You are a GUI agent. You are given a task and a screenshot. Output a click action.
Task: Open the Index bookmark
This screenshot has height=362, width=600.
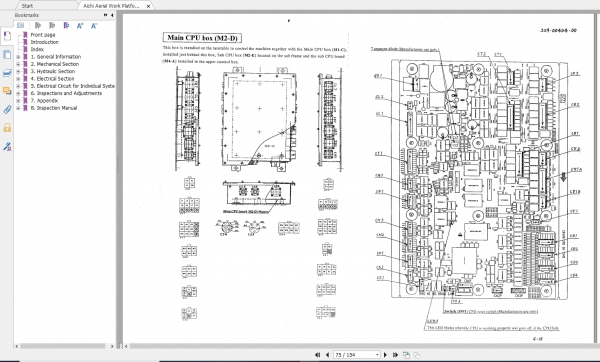(x=37, y=49)
